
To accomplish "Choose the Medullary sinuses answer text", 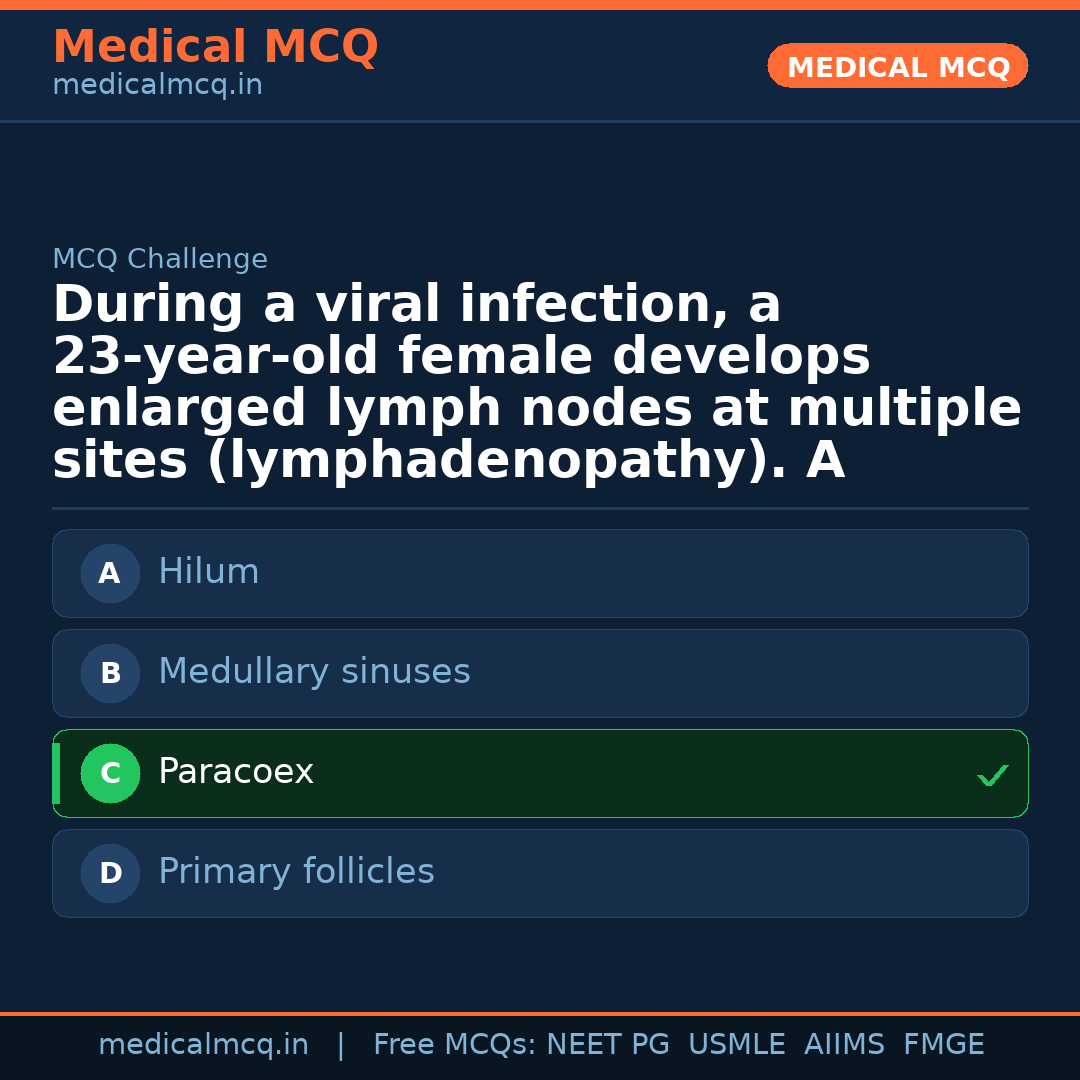I will point(314,672).
